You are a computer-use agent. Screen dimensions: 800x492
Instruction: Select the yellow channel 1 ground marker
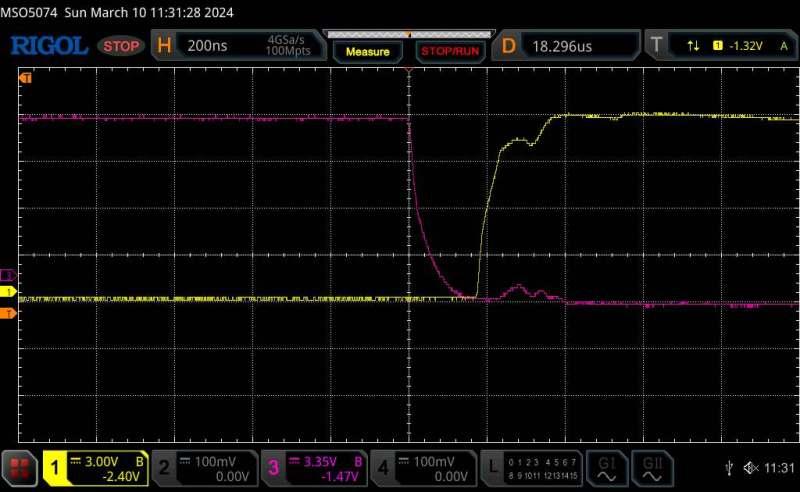(x=9, y=292)
